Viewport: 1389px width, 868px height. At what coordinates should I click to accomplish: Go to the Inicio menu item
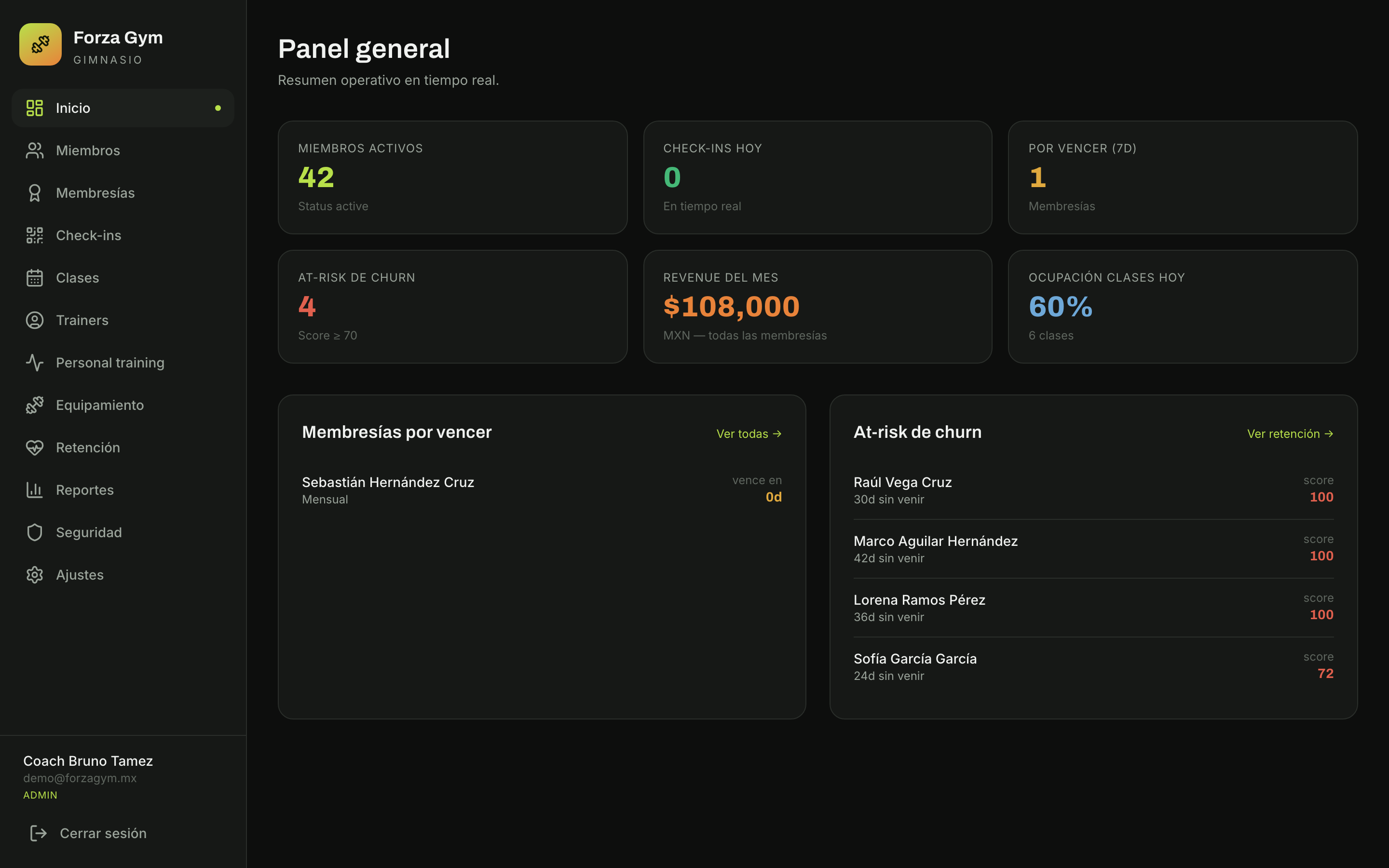coord(123,108)
